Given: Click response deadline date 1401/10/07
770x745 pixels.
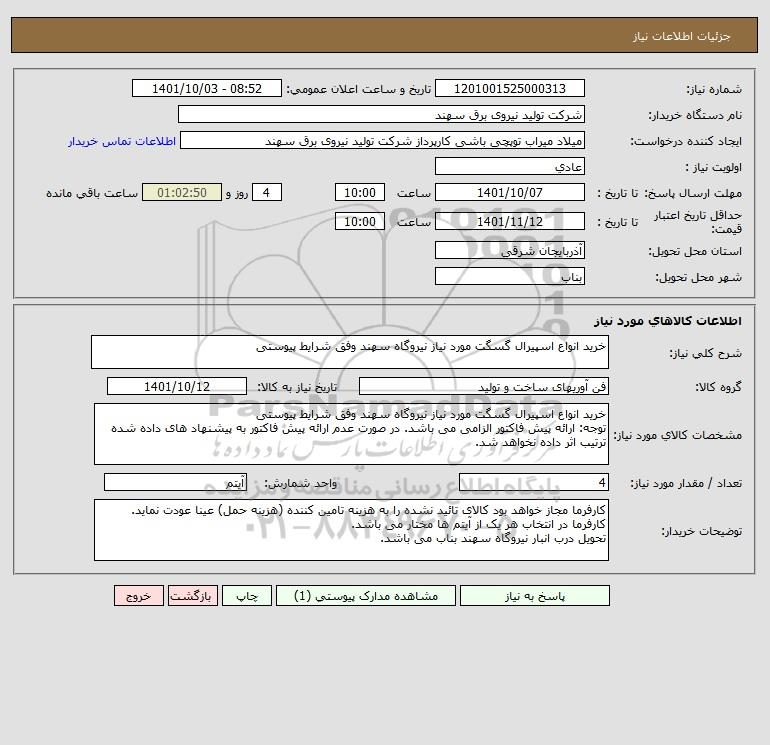Looking at the screenshot, I should 510,193.
